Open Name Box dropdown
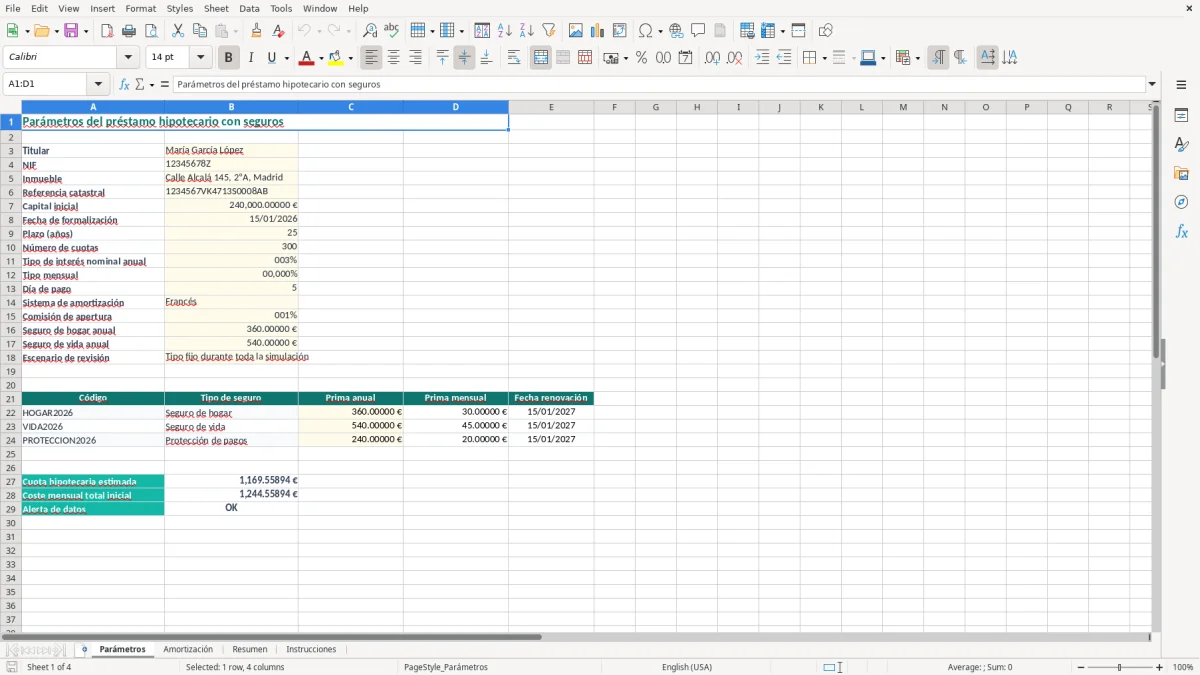1200x675 pixels. click(x=98, y=85)
